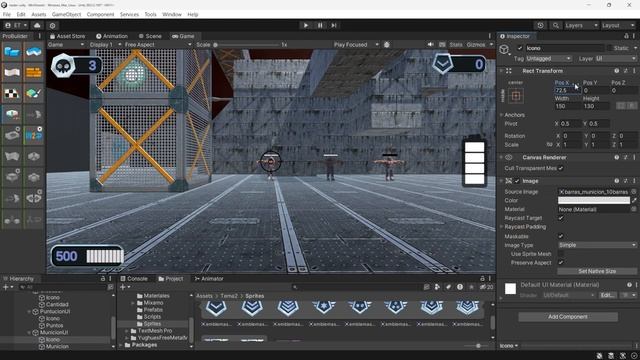The width and height of the screenshot is (640, 360).
Task: Click the global search magnifier icon
Action: tap(556, 25)
